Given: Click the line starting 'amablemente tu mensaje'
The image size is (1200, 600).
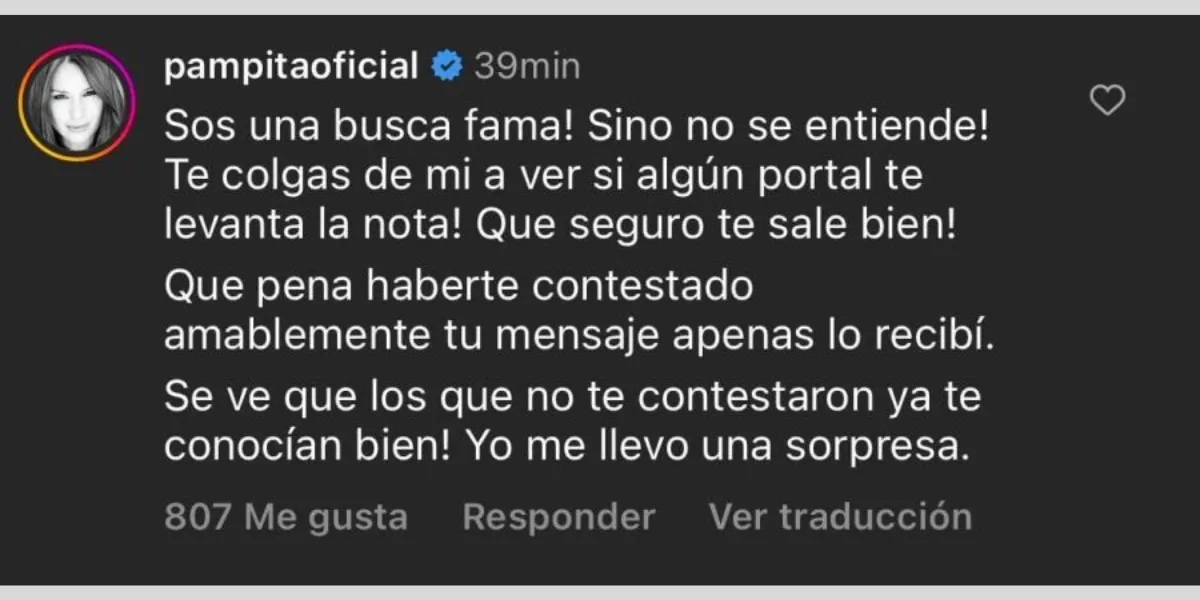Looking at the screenshot, I should [581, 337].
